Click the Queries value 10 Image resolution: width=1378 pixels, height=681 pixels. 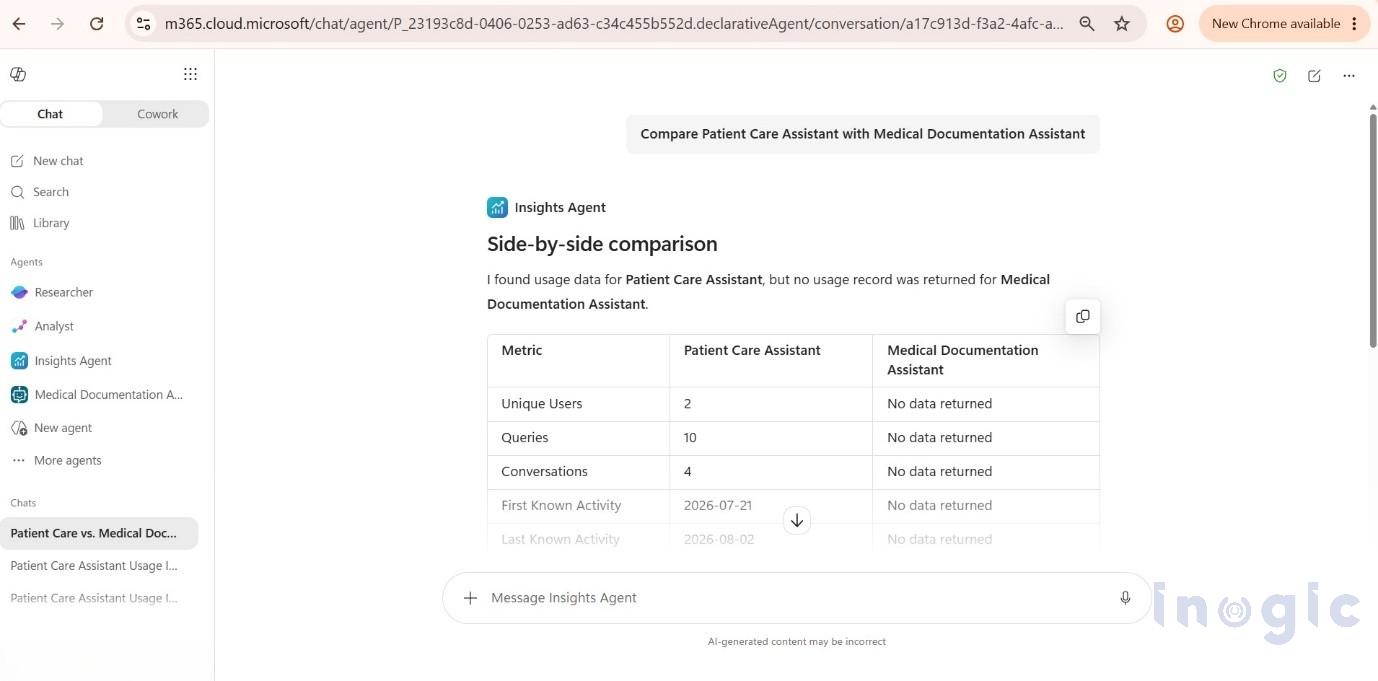pyautogui.click(x=690, y=438)
